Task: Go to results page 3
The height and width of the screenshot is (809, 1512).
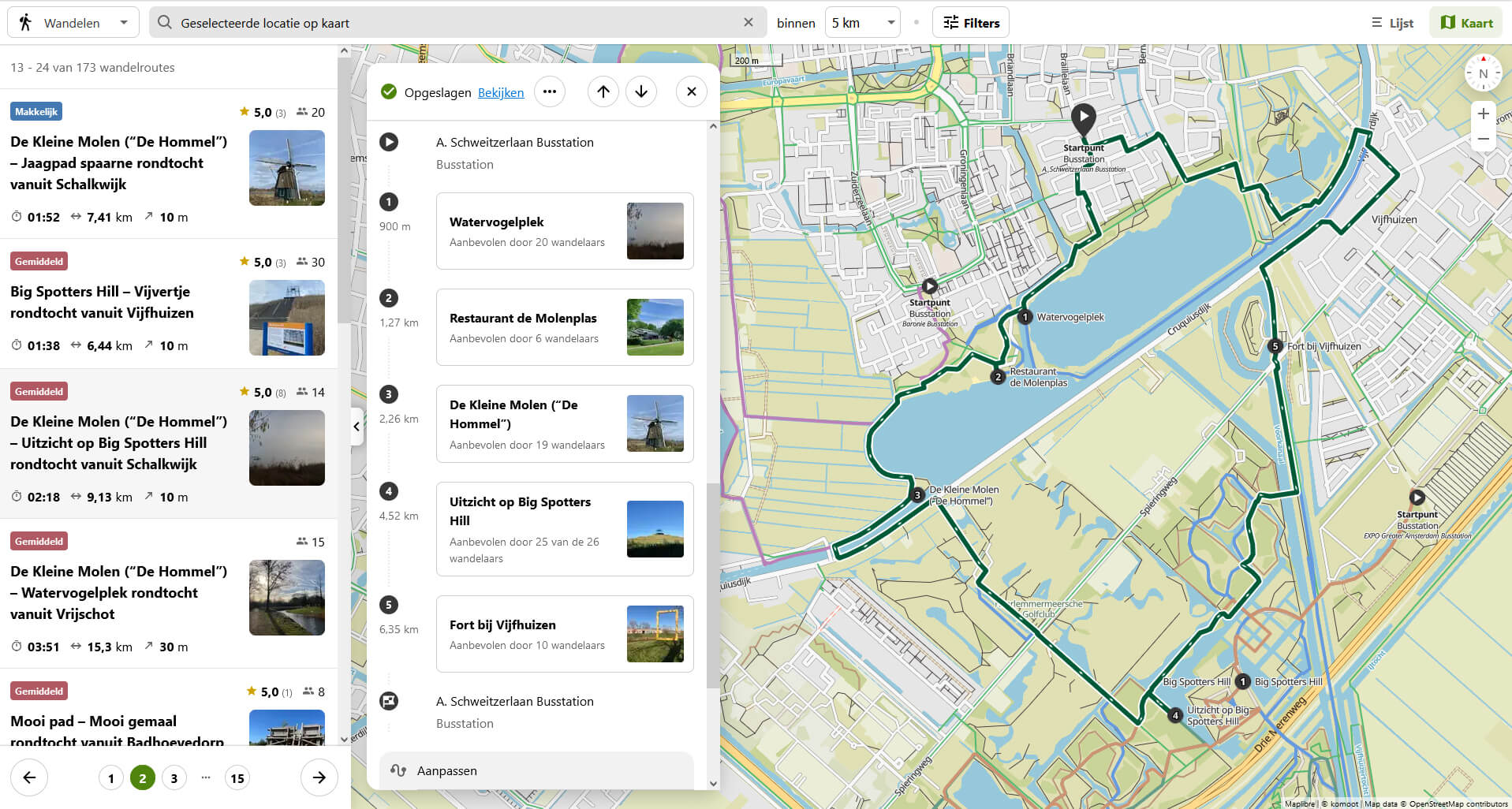Action: (174, 777)
